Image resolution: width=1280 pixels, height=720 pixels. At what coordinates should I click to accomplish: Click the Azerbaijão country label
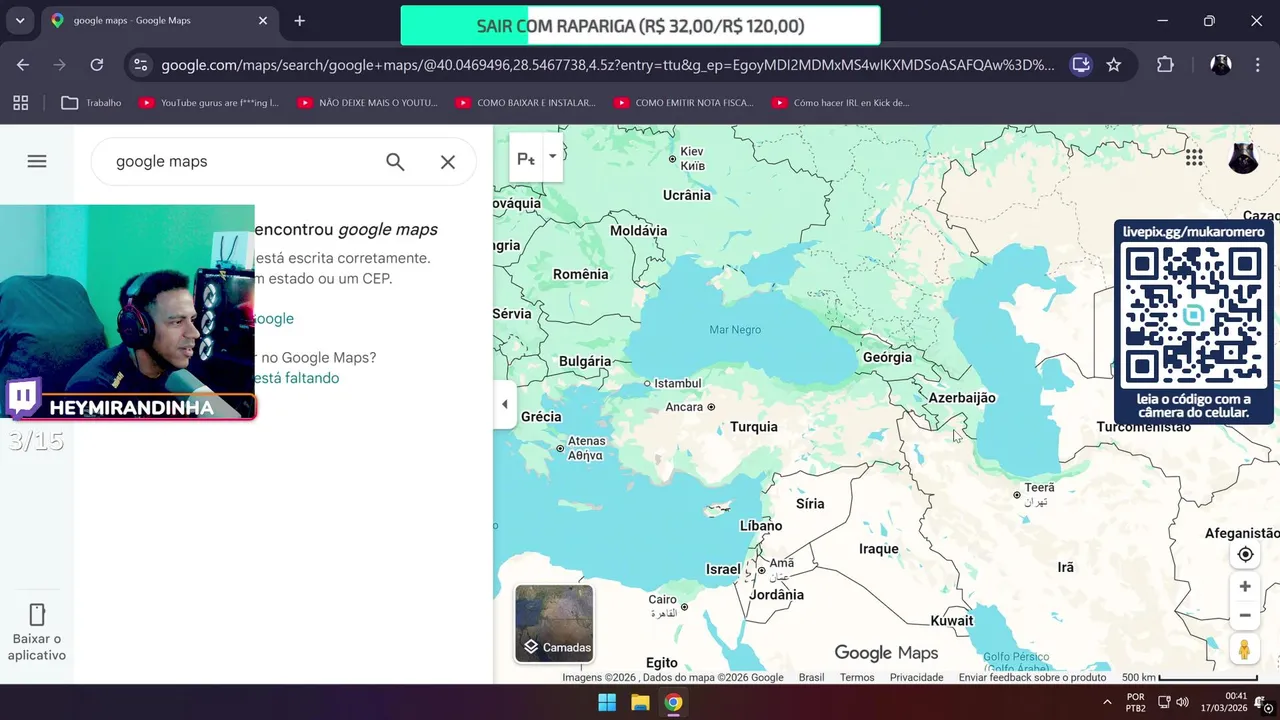pos(962,398)
